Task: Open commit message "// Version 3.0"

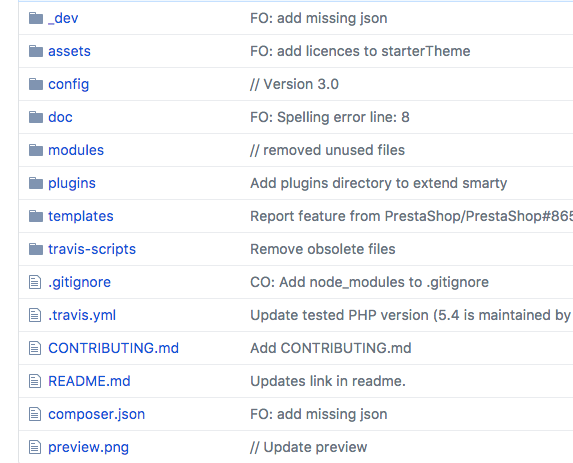Action: click(x=294, y=84)
